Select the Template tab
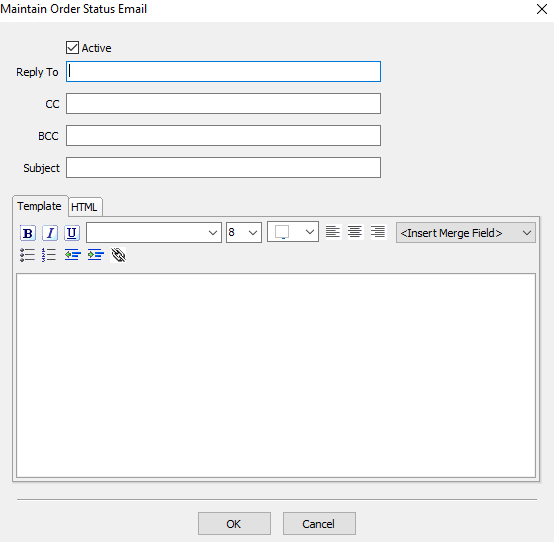 (x=40, y=206)
